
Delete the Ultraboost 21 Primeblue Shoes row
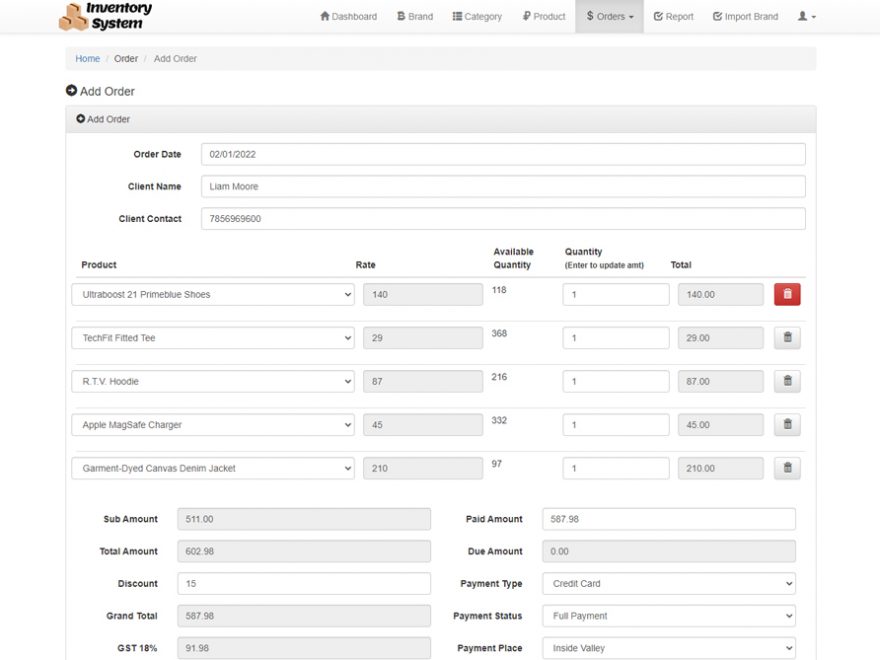click(786, 294)
